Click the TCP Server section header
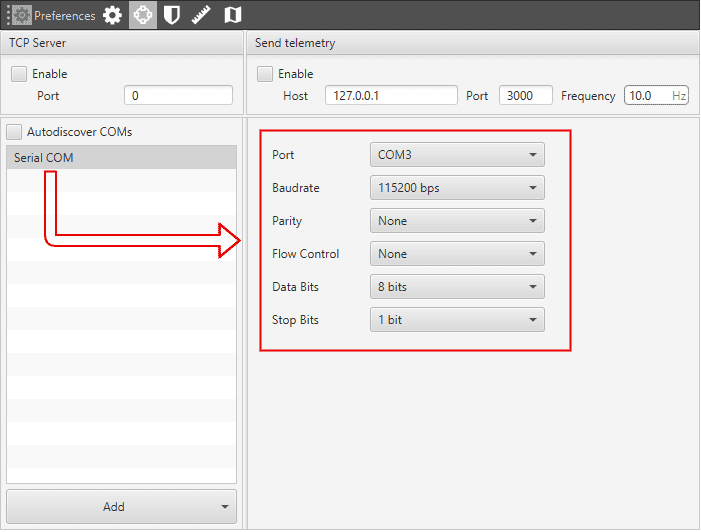Image resolution: width=701 pixels, height=532 pixels. point(122,43)
